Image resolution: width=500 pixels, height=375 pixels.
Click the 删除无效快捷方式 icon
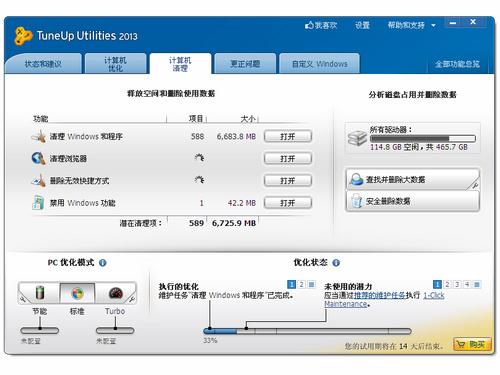coord(39,180)
